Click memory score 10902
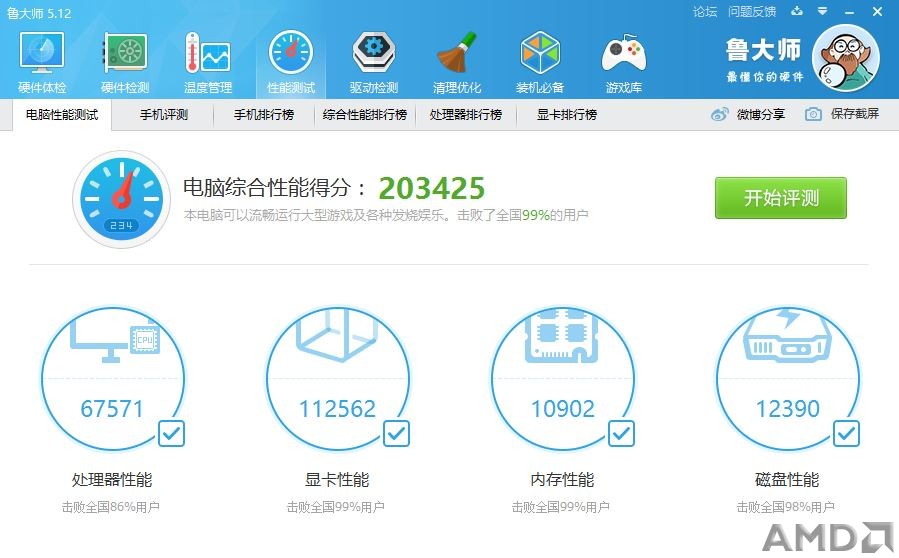 [562, 409]
